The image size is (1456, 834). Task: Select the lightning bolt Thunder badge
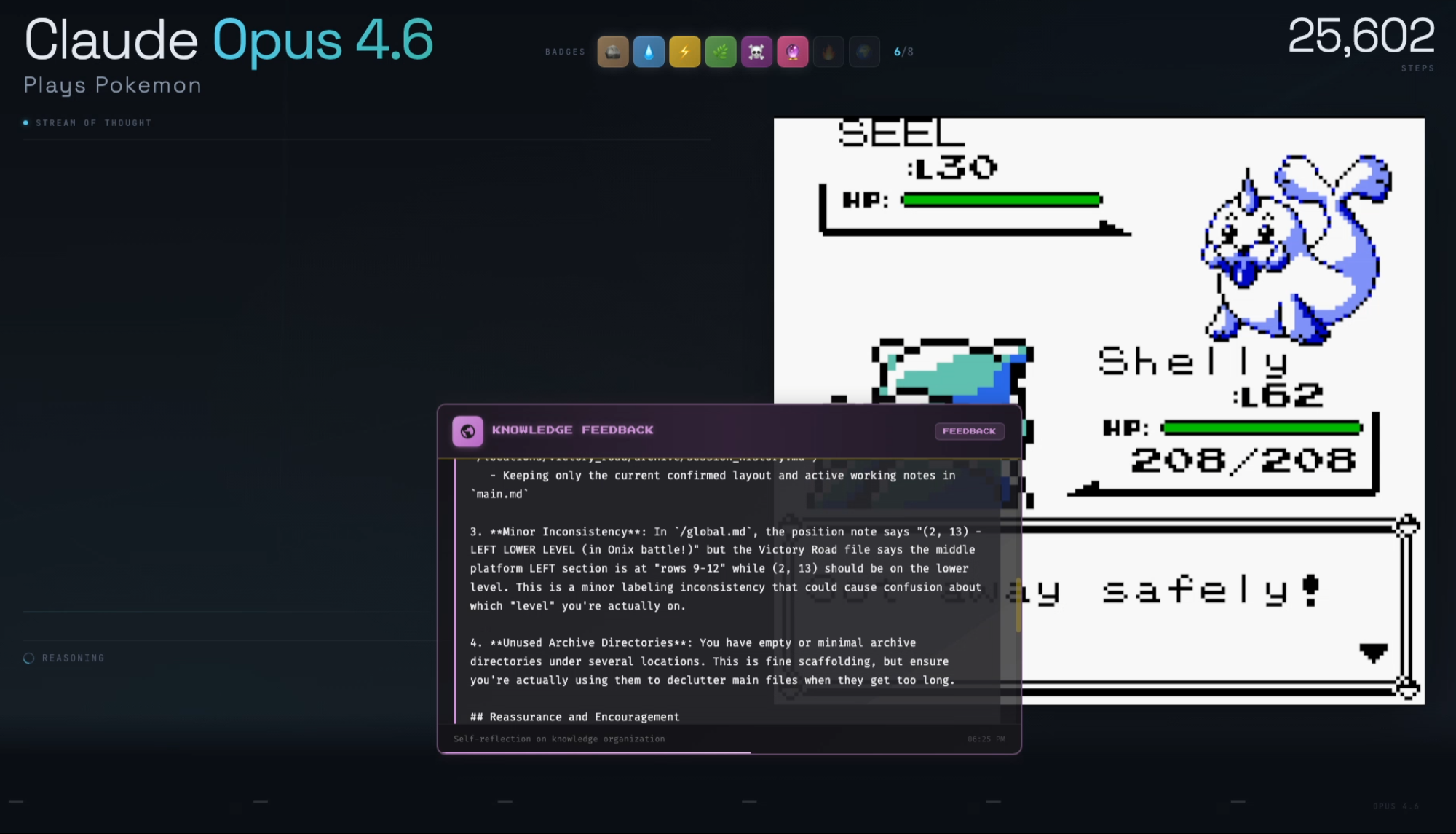(684, 52)
